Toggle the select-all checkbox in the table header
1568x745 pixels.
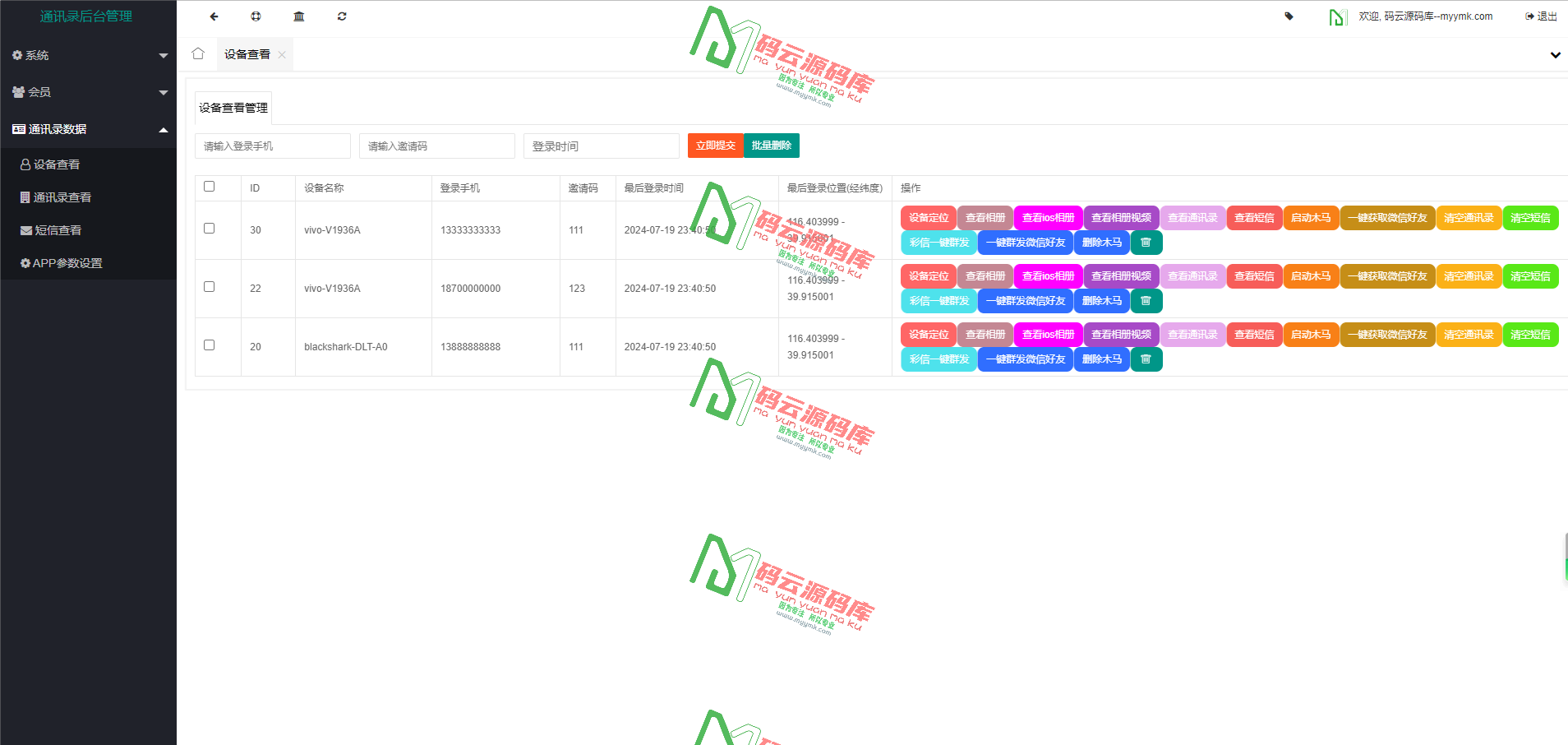coord(209,186)
